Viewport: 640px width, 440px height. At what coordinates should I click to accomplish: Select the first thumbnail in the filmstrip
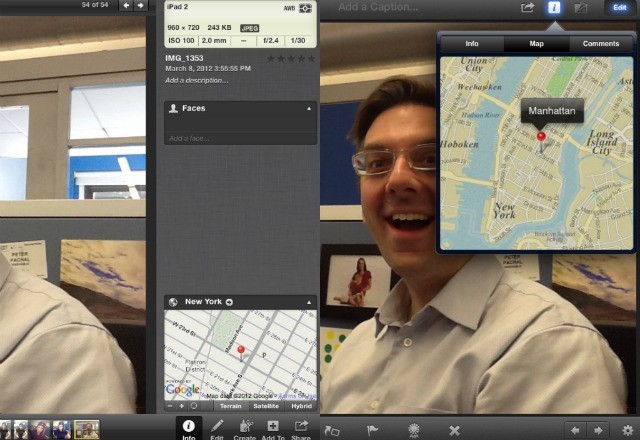pyautogui.click(x=5, y=430)
